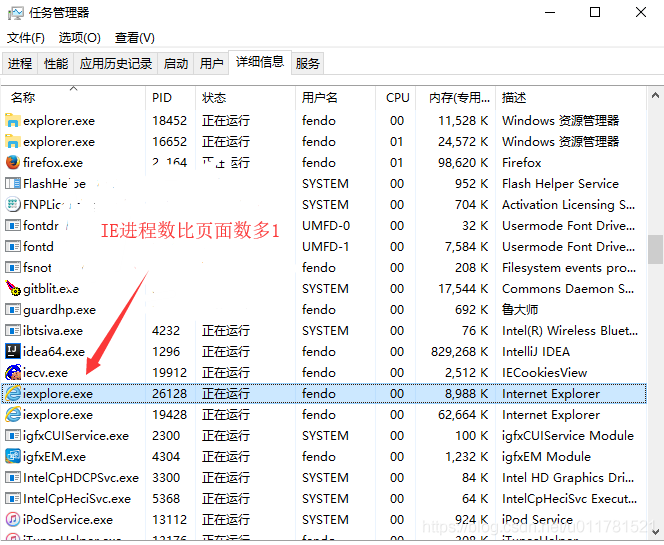
Task: Sort by the 名称 column header
Action: [73, 98]
